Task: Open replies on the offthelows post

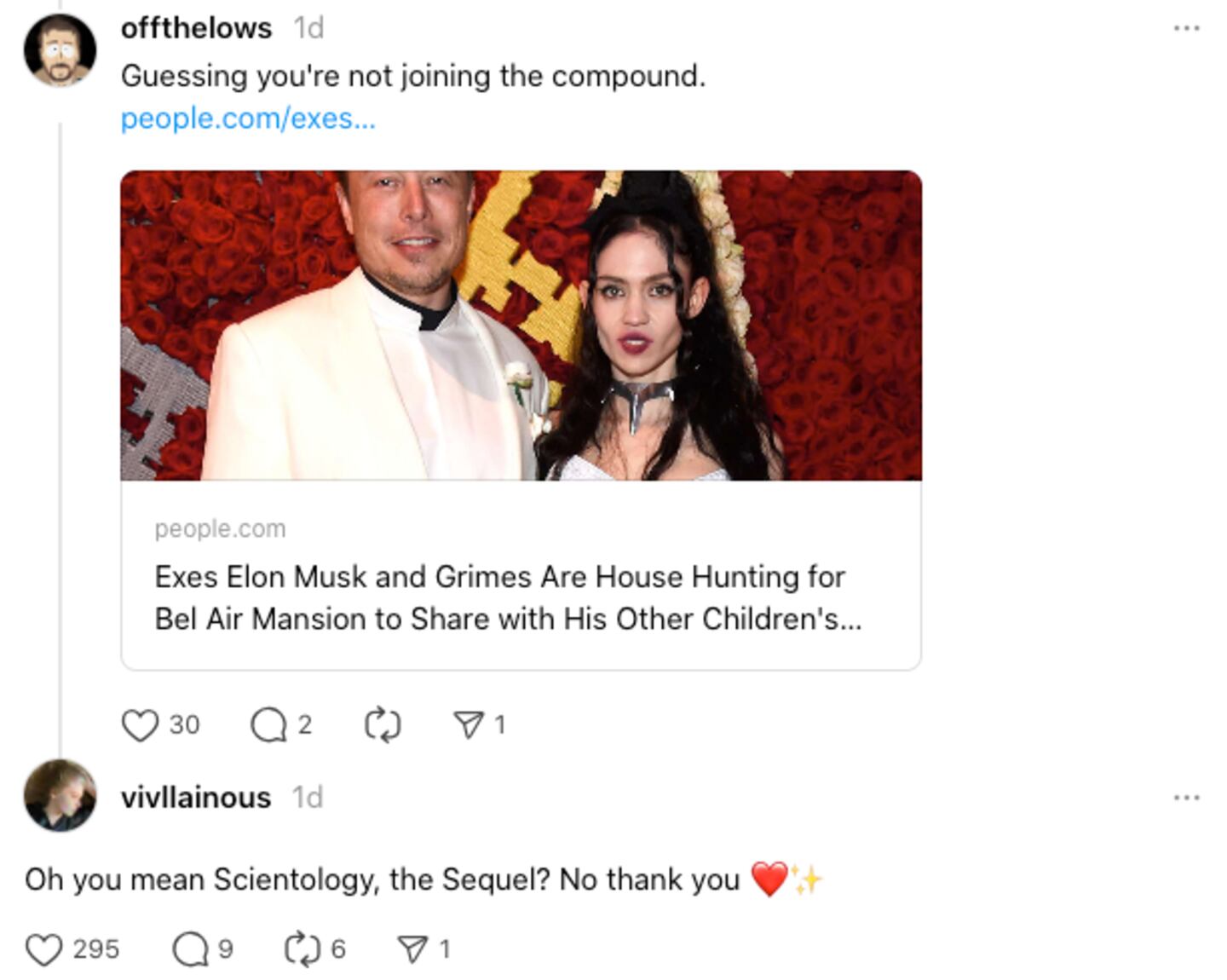Action: pyautogui.click(x=269, y=725)
